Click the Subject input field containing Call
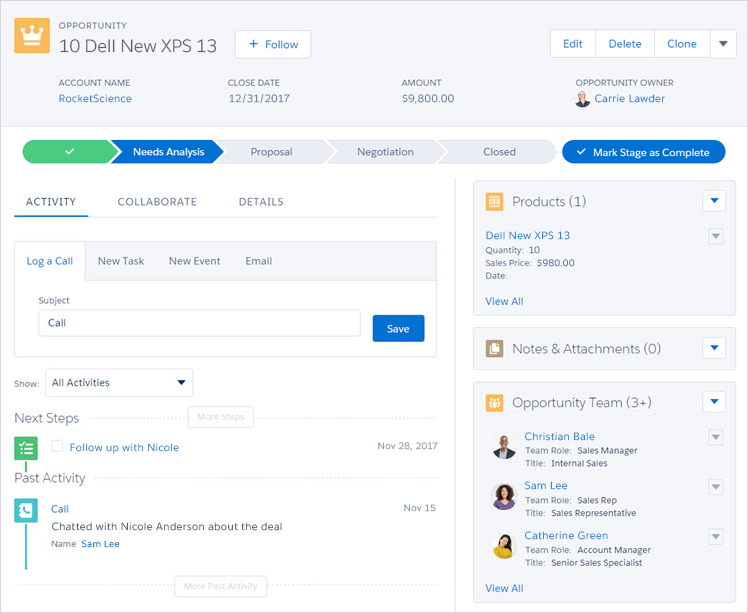Screen dimensions: 748x613 199,323
